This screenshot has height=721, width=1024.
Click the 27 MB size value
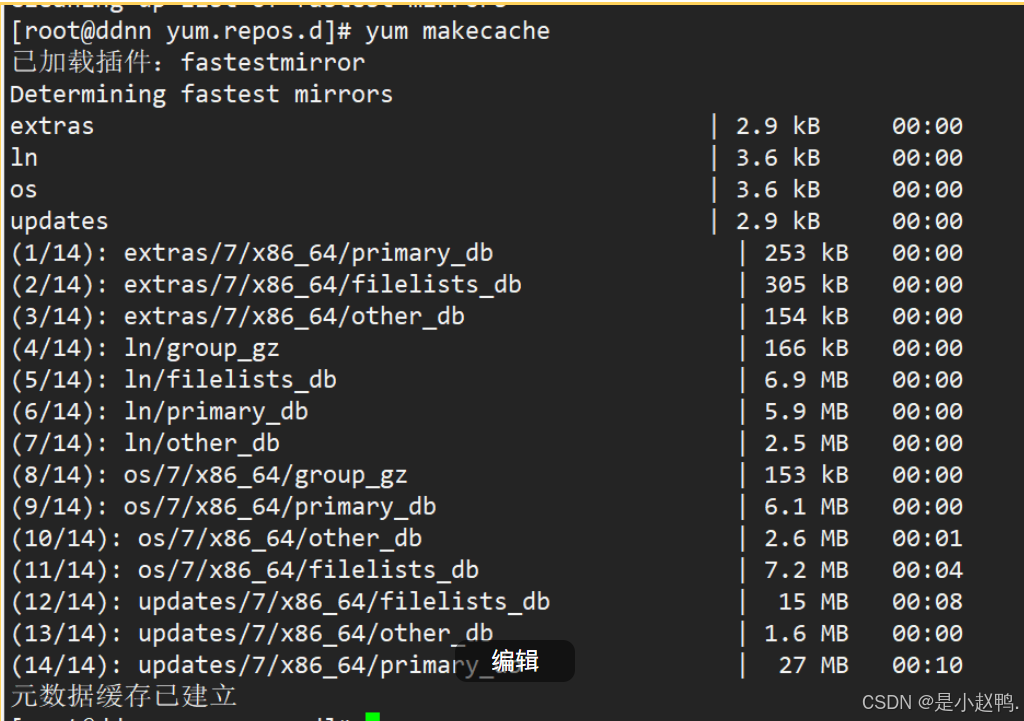click(x=813, y=665)
